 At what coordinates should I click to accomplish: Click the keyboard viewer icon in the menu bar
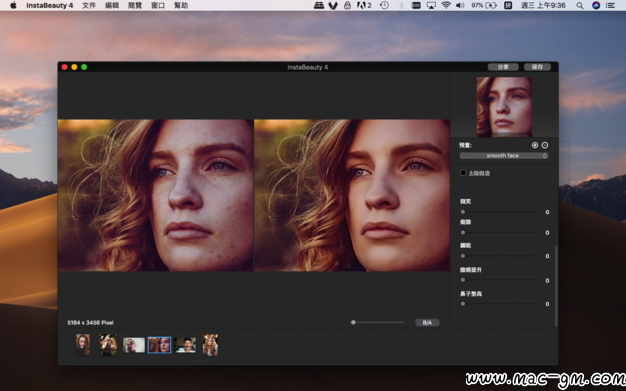(416, 5)
